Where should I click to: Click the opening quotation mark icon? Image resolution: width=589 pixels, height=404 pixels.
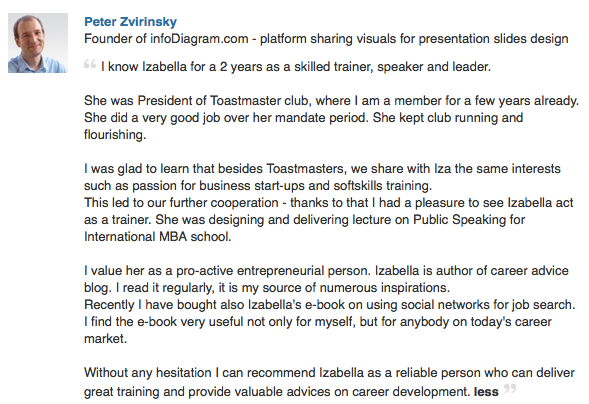click(90, 64)
